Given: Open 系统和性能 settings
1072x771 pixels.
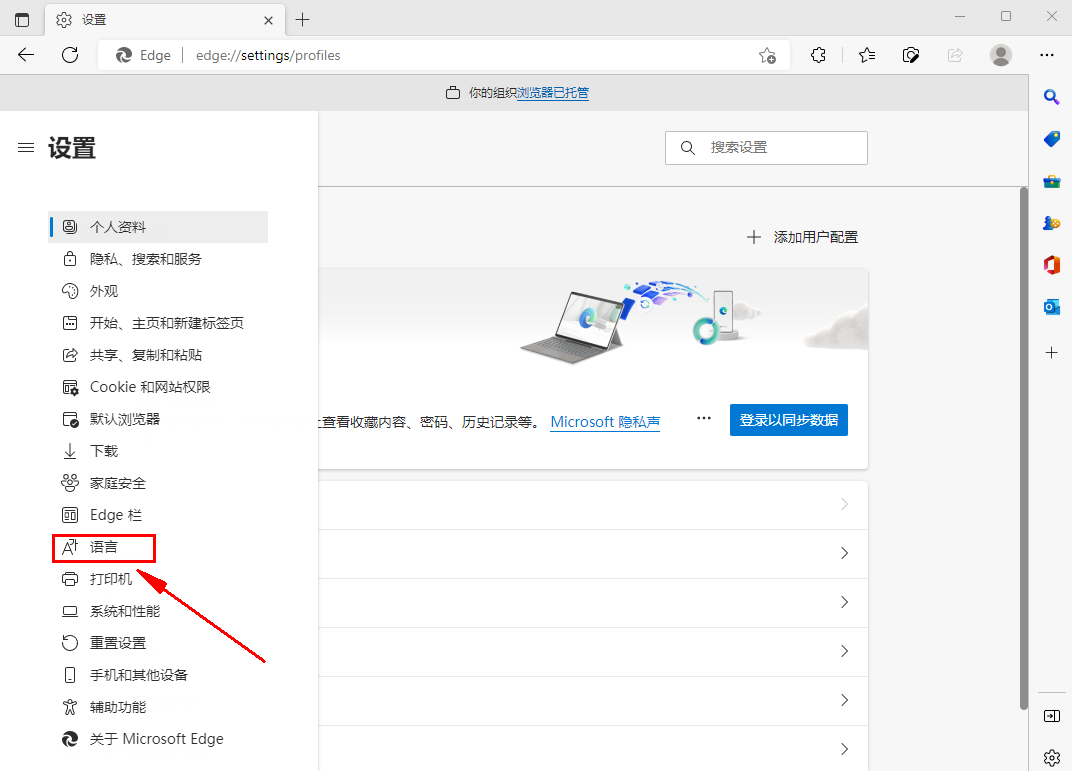Looking at the screenshot, I should coord(159,611).
